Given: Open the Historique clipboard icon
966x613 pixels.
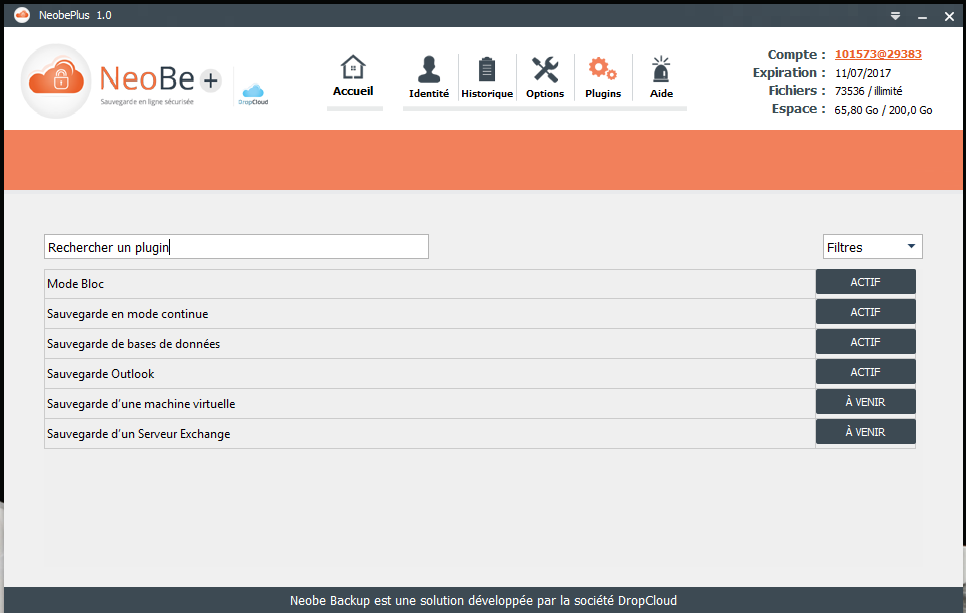Looking at the screenshot, I should (487, 69).
